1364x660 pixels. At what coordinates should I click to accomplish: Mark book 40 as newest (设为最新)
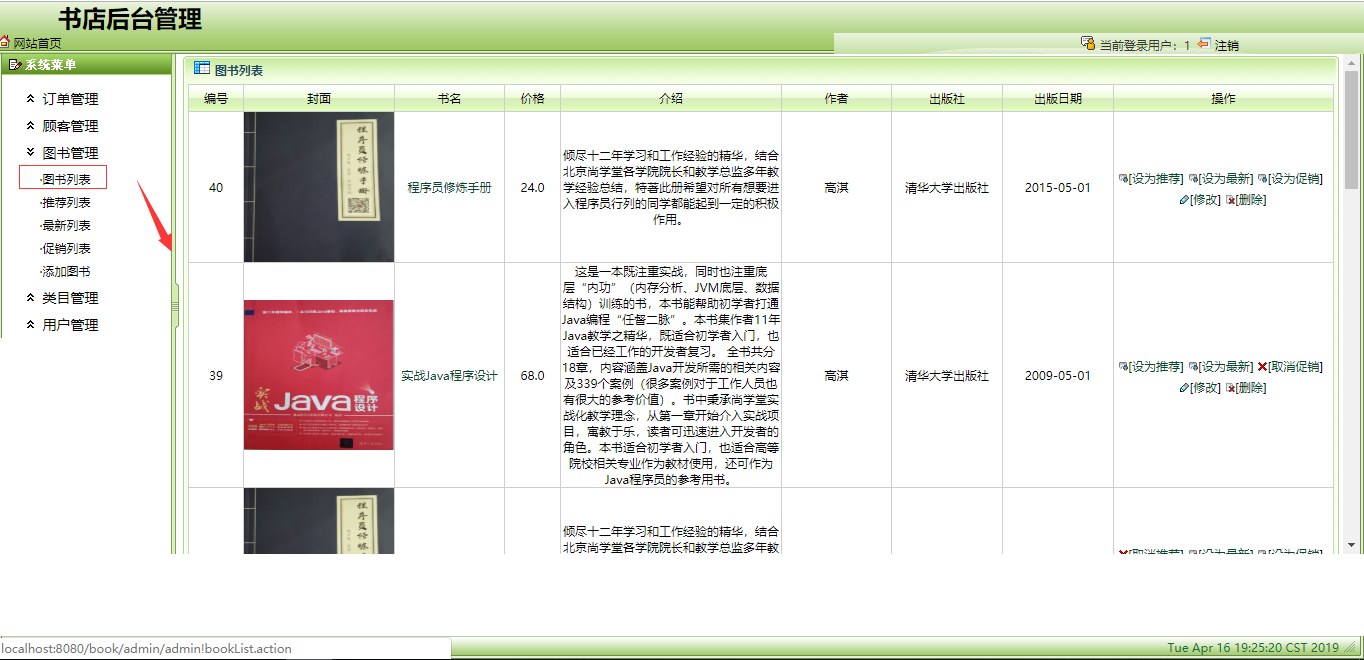tap(1221, 179)
